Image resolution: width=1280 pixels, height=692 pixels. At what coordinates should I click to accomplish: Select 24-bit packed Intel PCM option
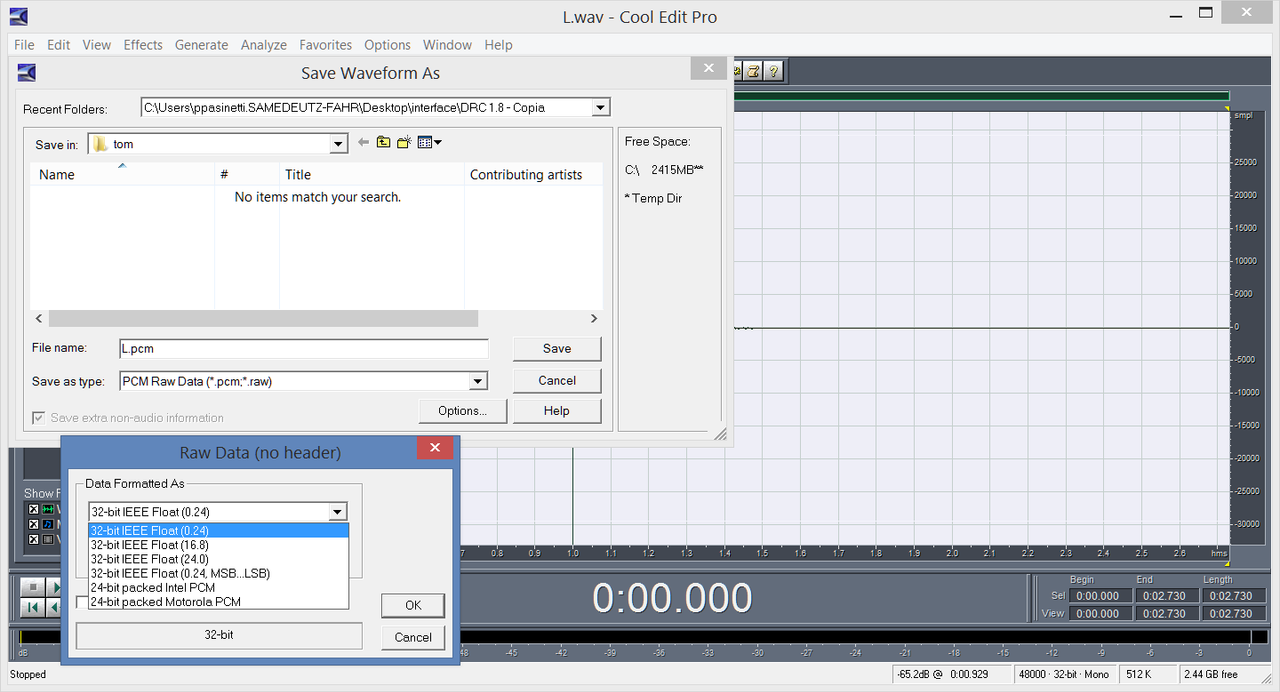coord(218,588)
